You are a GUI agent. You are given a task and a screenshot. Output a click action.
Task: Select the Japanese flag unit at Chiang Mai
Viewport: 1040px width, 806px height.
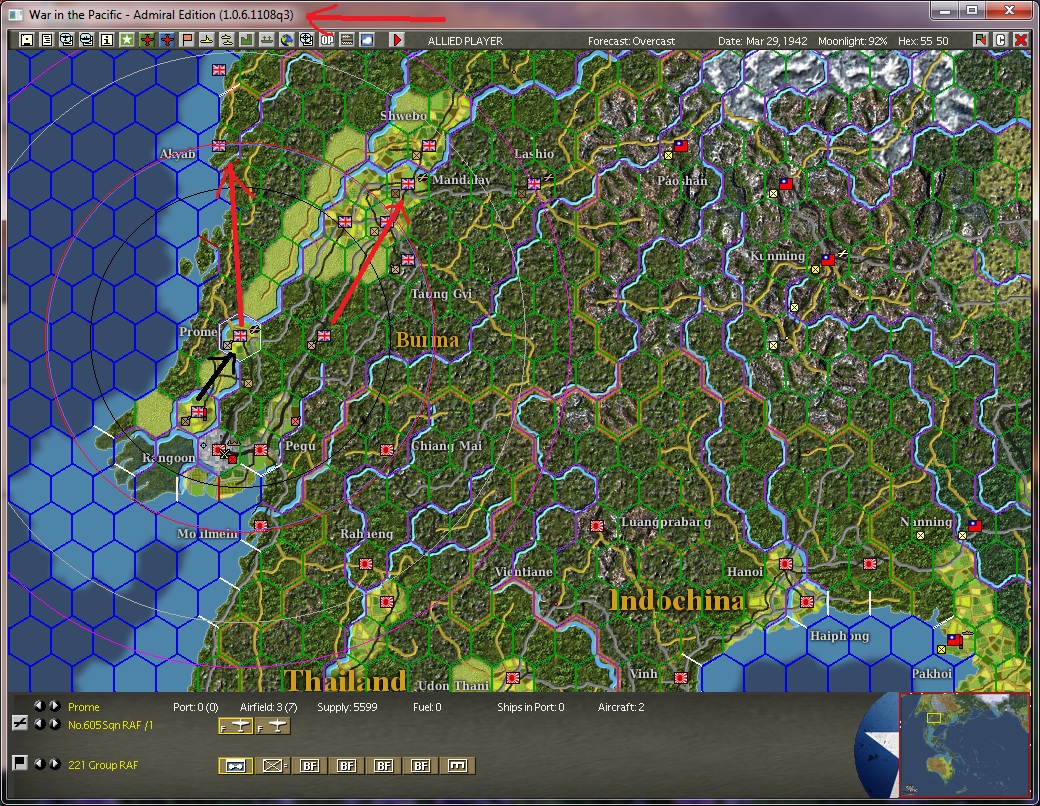tap(387, 450)
